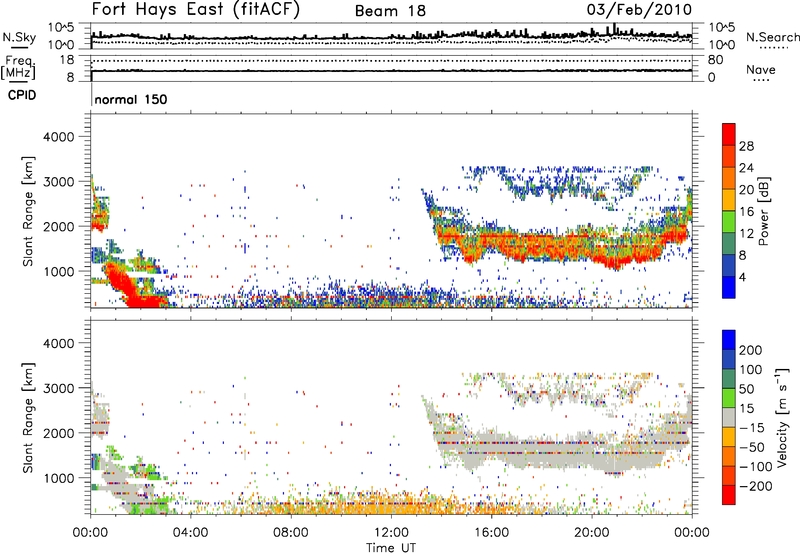Select the "200" label on Velocity color bar
Viewport: 800px width, 554px height.
[751, 350]
